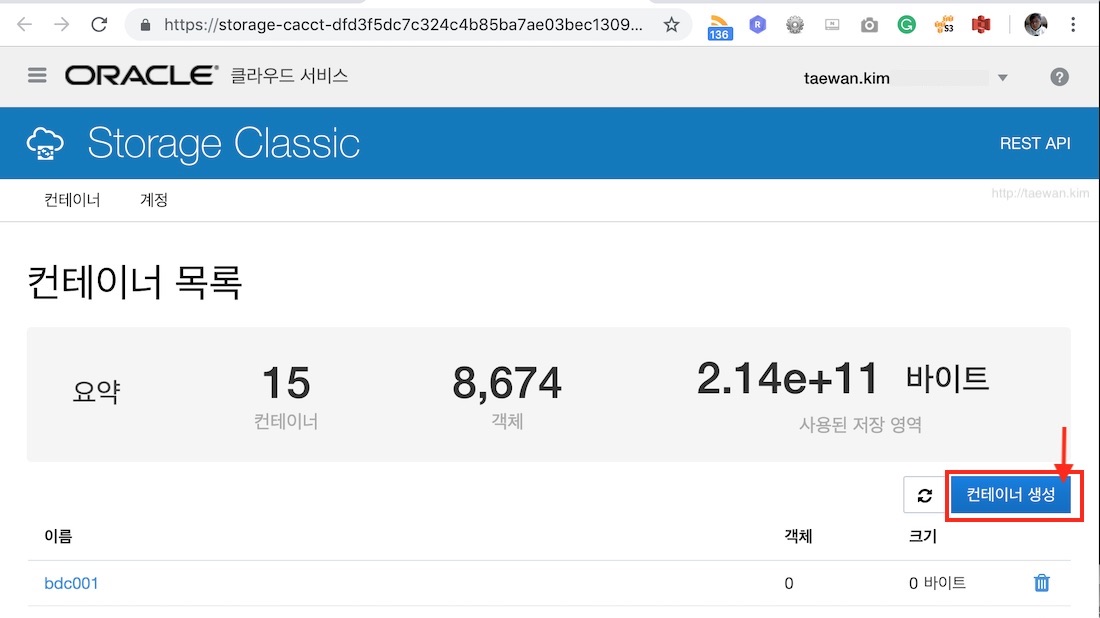This screenshot has height=618, width=1100.
Task: Click the 8,674 objects count
Action: [507, 383]
